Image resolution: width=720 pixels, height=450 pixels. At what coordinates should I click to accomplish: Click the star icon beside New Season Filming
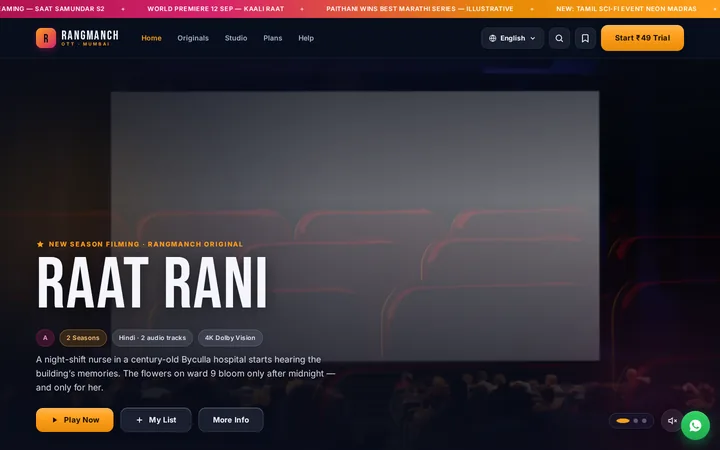(x=40, y=244)
